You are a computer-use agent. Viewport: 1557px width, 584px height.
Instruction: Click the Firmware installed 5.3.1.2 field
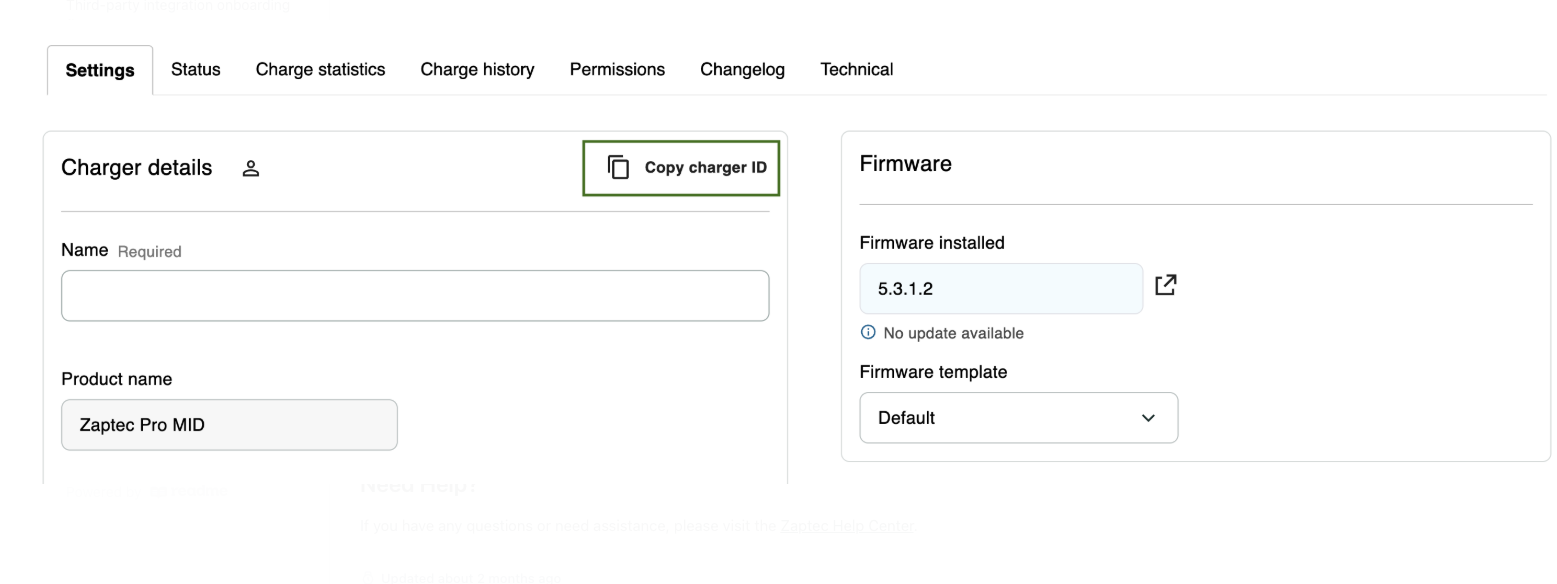click(1000, 289)
